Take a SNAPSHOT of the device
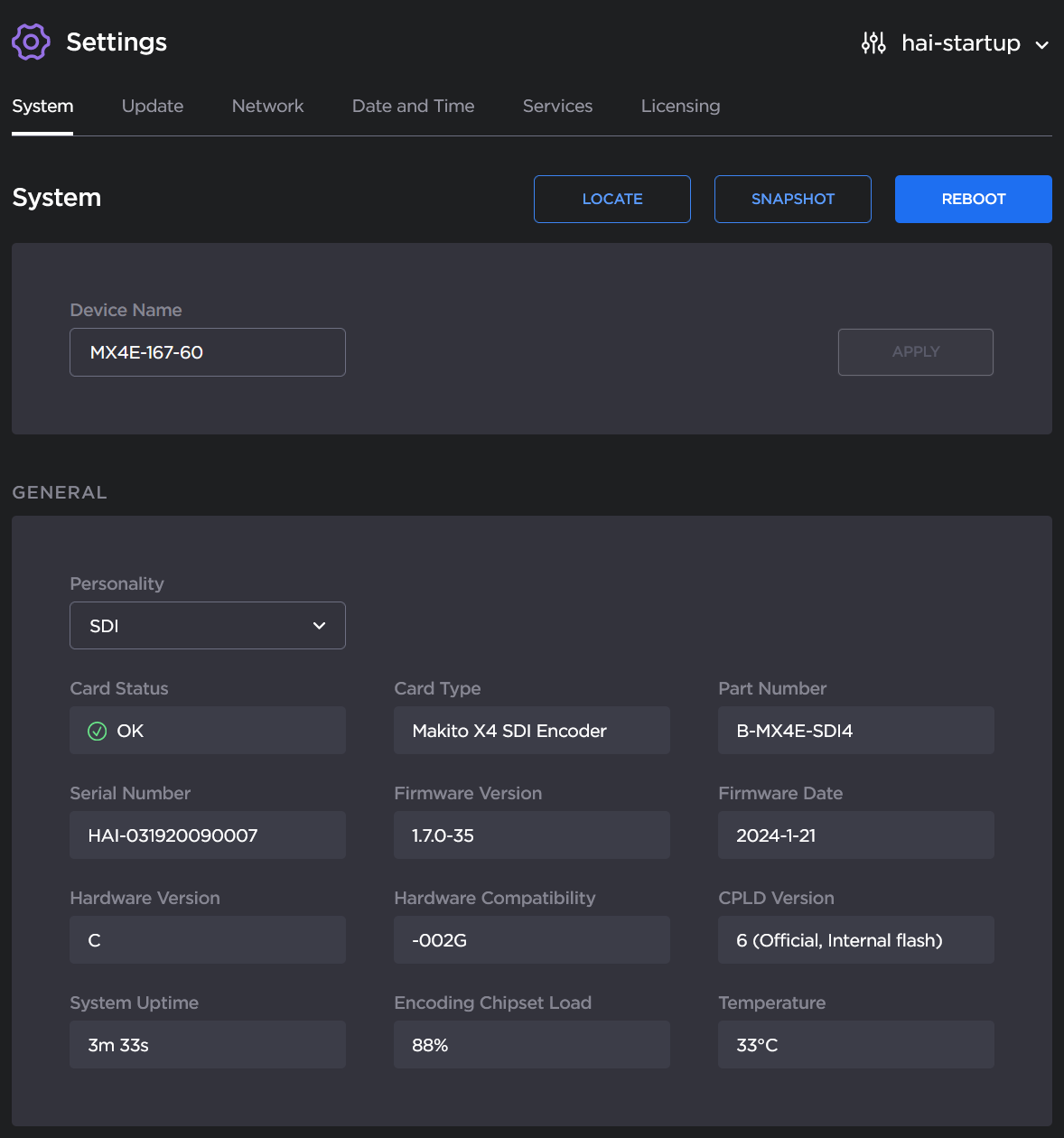Image resolution: width=1064 pixels, height=1138 pixels. [792, 199]
